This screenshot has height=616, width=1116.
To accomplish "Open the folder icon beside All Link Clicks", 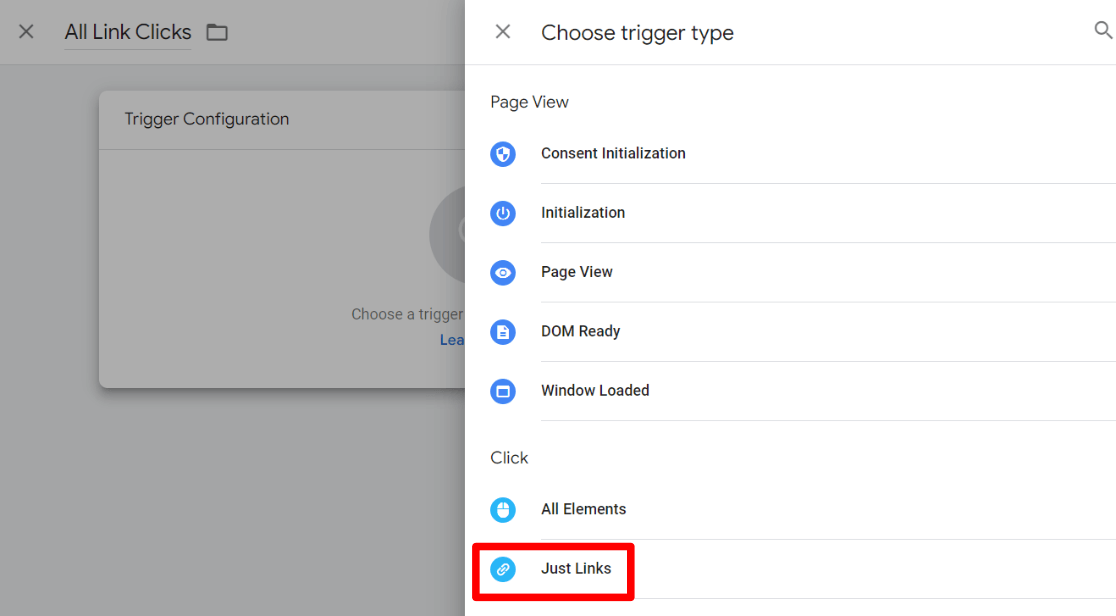I will click(217, 31).
